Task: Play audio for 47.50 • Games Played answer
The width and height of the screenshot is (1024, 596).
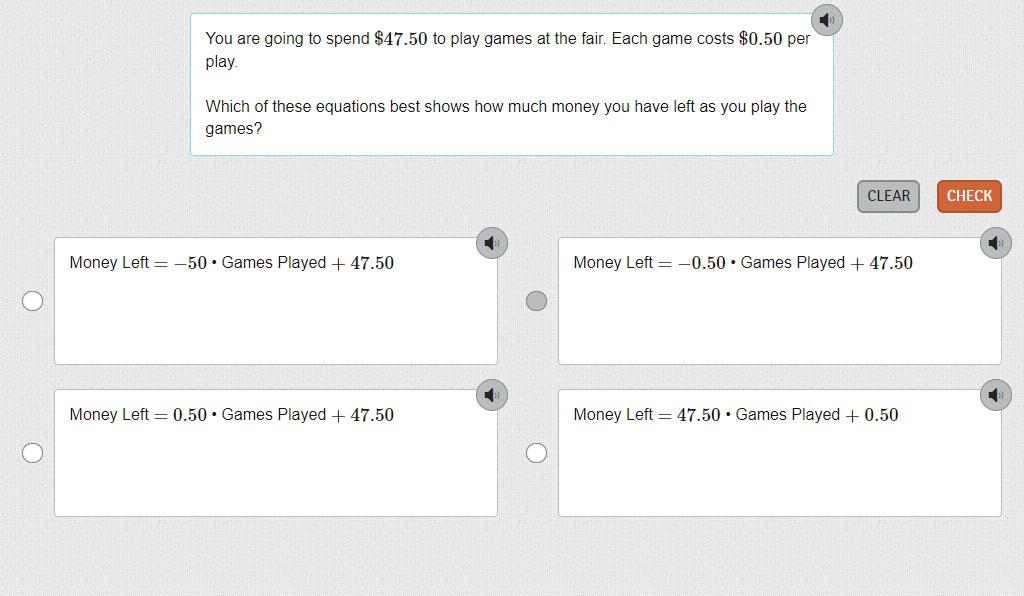Action: click(995, 395)
